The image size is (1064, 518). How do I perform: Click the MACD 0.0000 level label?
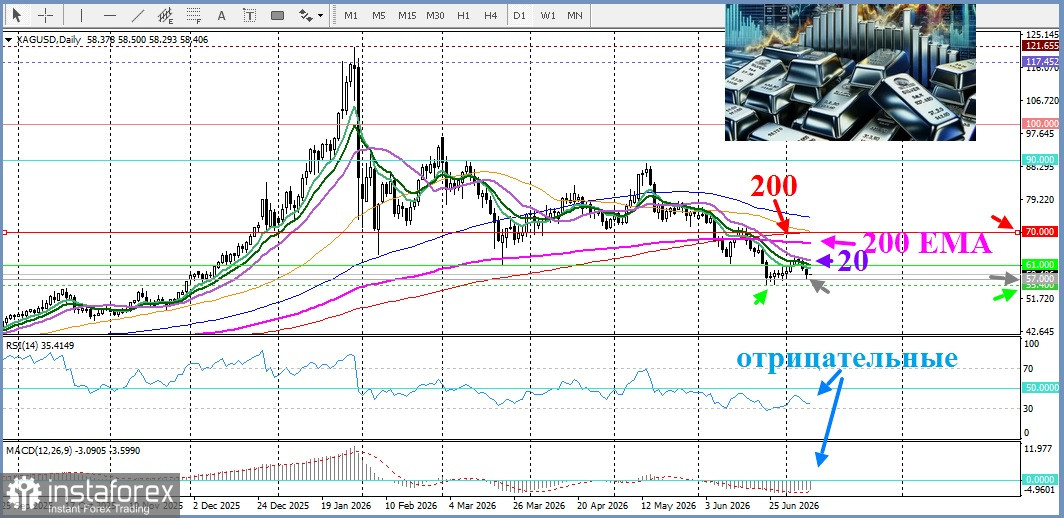(1040, 479)
